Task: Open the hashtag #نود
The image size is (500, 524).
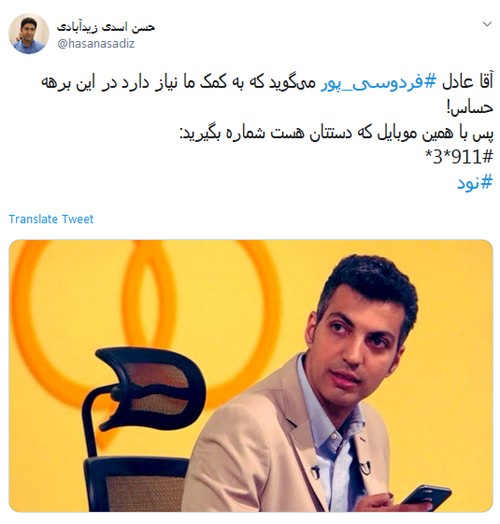Action: click(x=475, y=183)
